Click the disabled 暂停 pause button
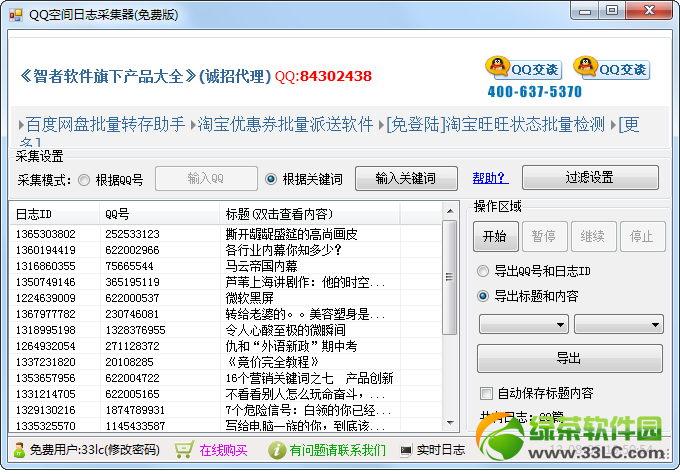 (545, 236)
